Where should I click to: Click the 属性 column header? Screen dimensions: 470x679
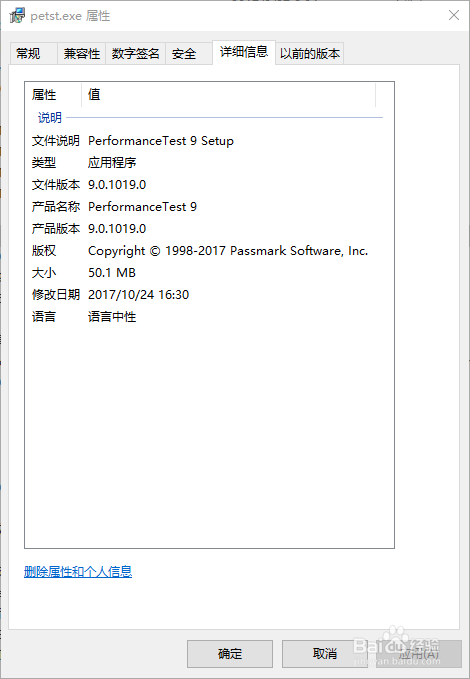[53, 94]
